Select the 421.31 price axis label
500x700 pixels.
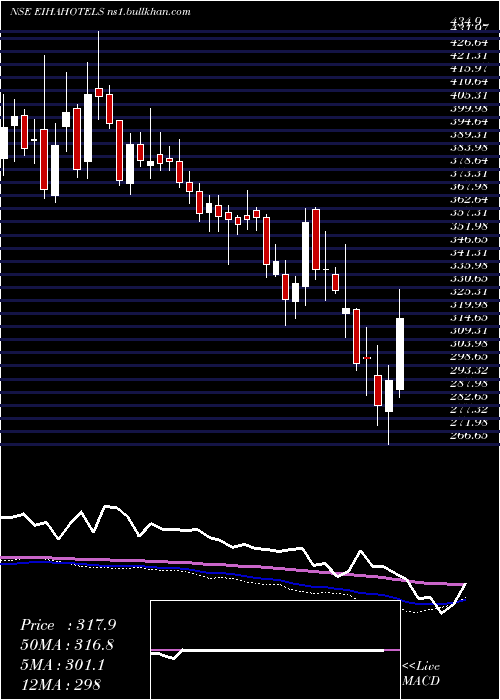click(467, 56)
